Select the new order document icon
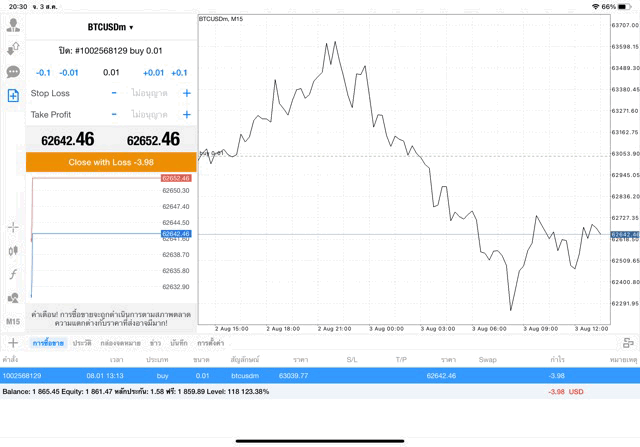The image size is (640, 447). pyautogui.click(x=13, y=96)
